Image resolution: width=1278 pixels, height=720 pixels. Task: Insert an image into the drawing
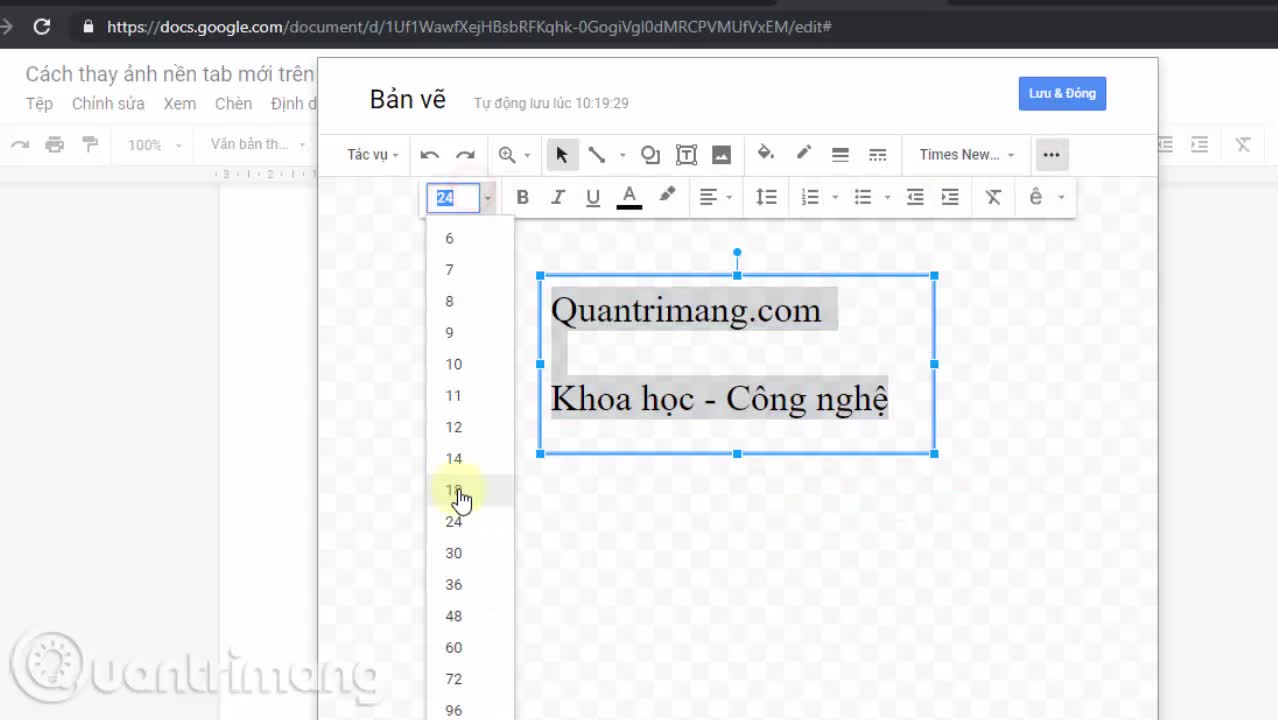(x=721, y=155)
